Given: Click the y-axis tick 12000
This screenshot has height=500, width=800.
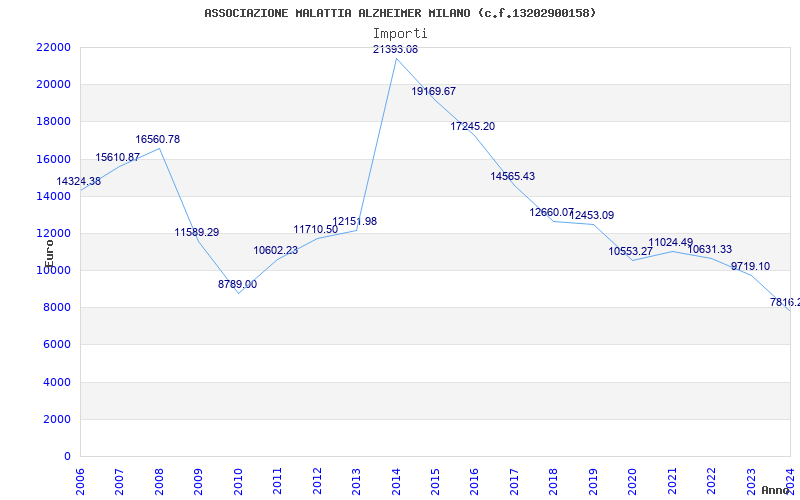Looking at the screenshot, I should (x=53, y=234).
